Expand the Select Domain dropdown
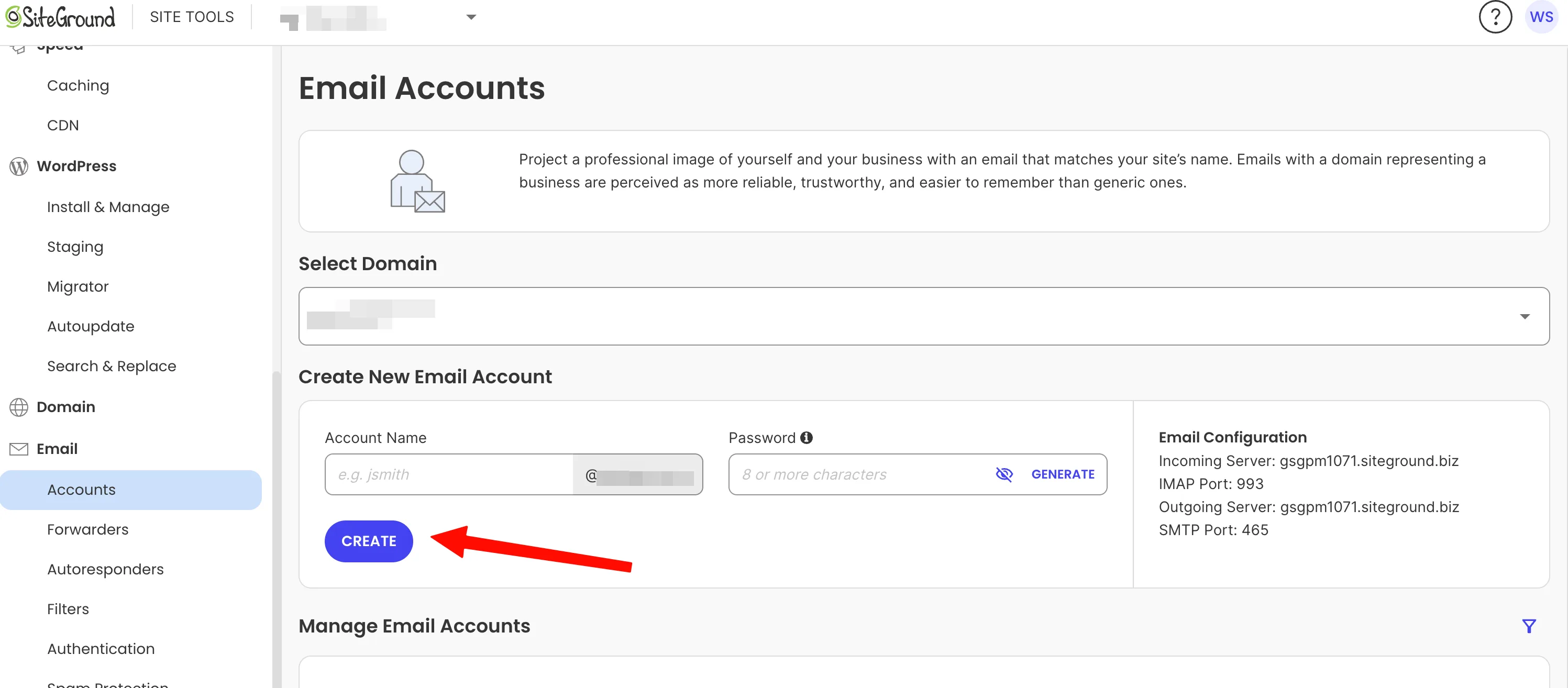 pos(924,316)
